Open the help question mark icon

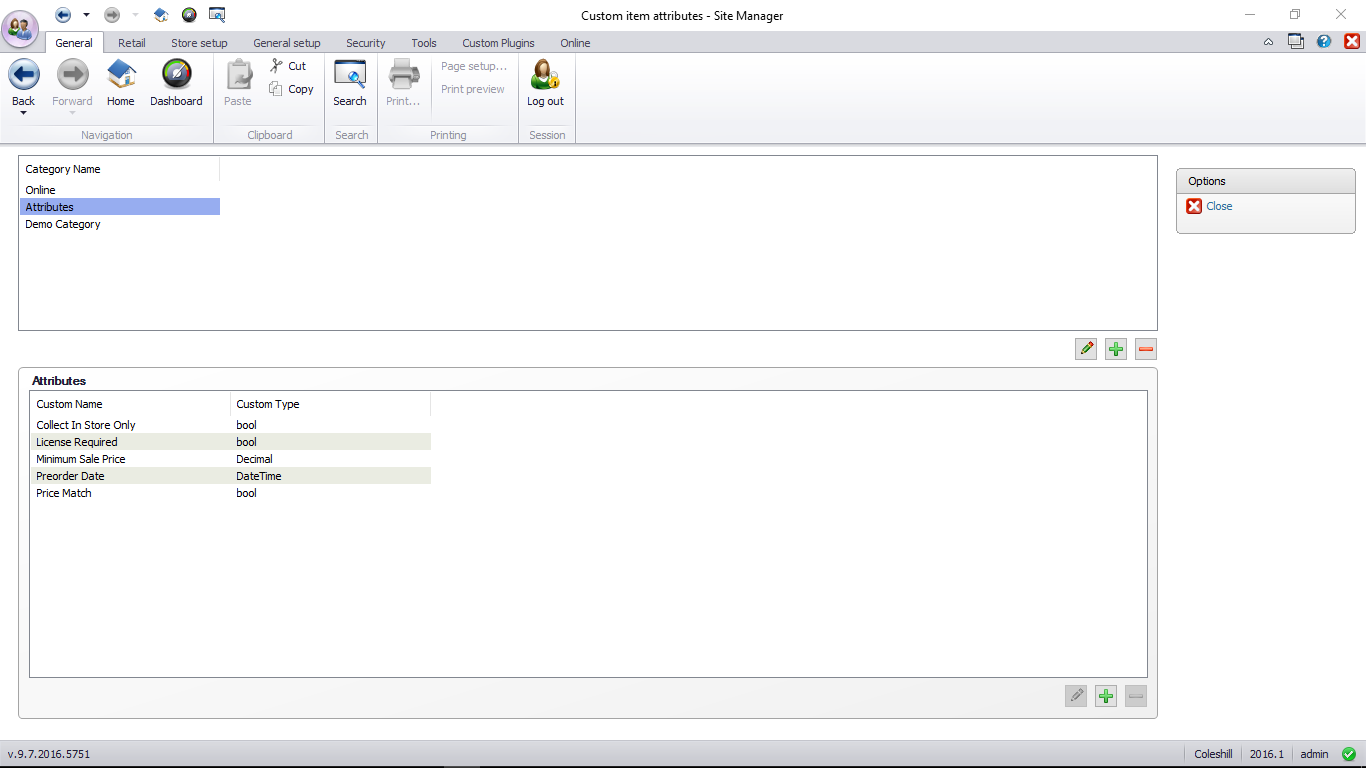coord(1324,42)
